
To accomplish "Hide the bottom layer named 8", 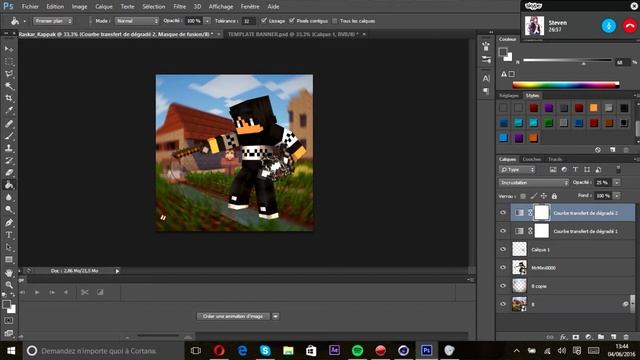I will (x=503, y=304).
